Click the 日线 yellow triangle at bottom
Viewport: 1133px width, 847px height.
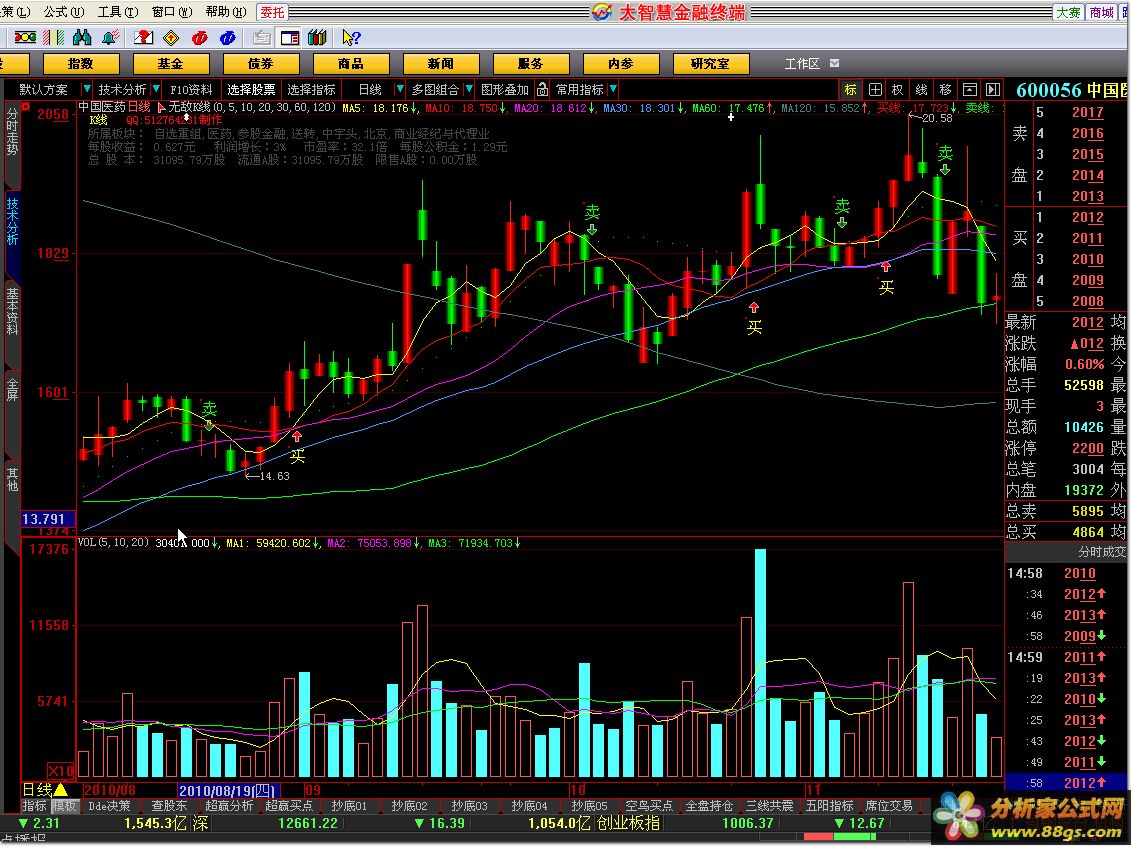pos(61,790)
